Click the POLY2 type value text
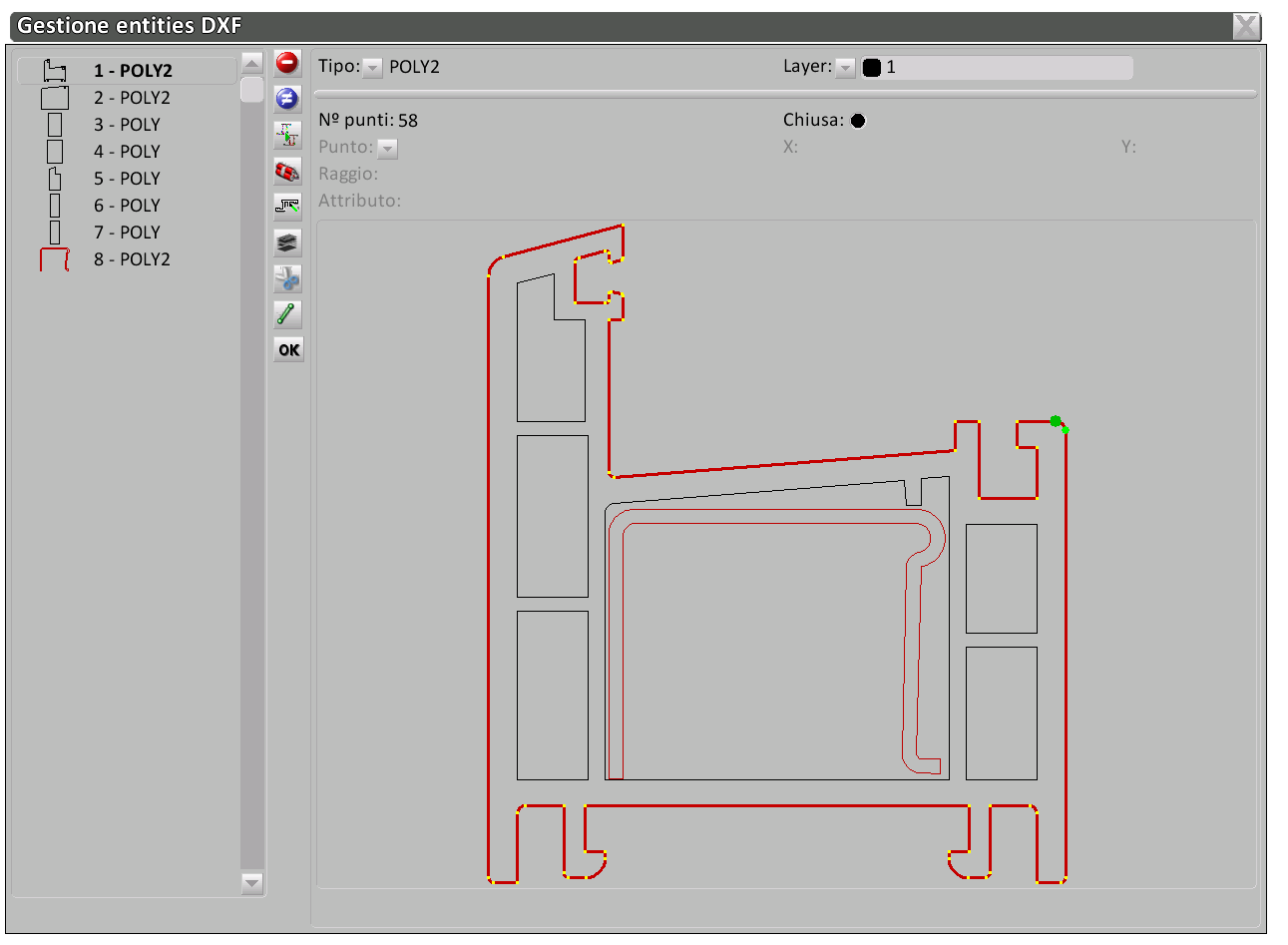This screenshot has height=945, width=1288. (414, 67)
